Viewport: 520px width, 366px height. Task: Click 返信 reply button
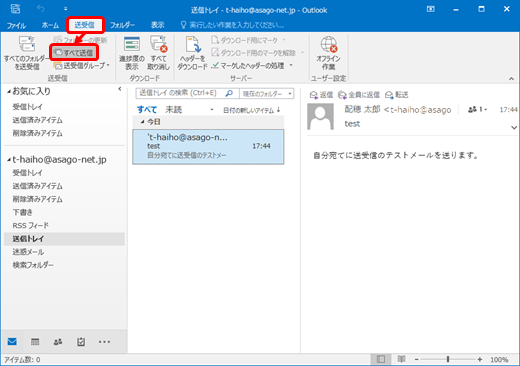click(x=321, y=95)
